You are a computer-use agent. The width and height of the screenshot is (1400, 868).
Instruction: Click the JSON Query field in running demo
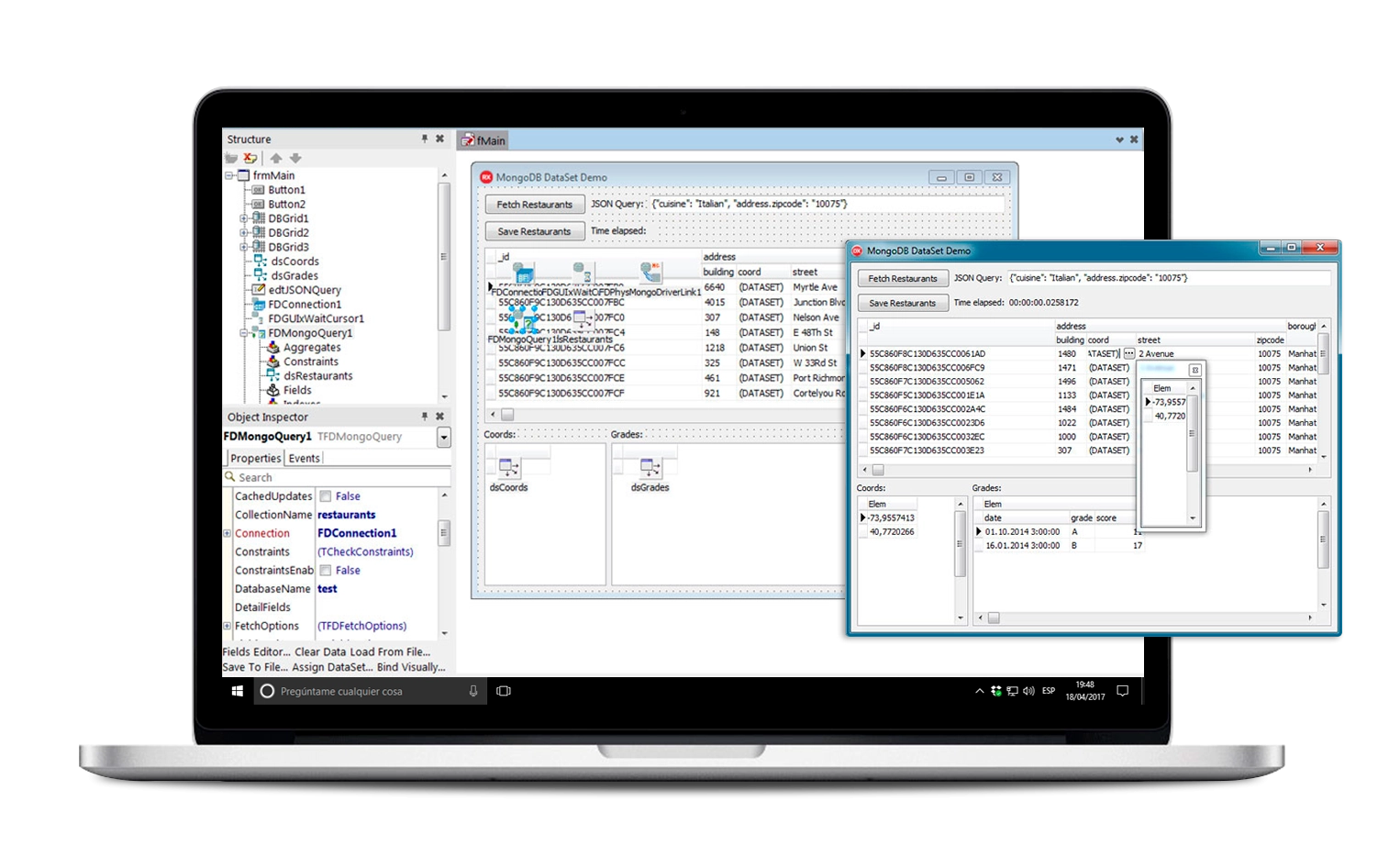pos(1169,278)
